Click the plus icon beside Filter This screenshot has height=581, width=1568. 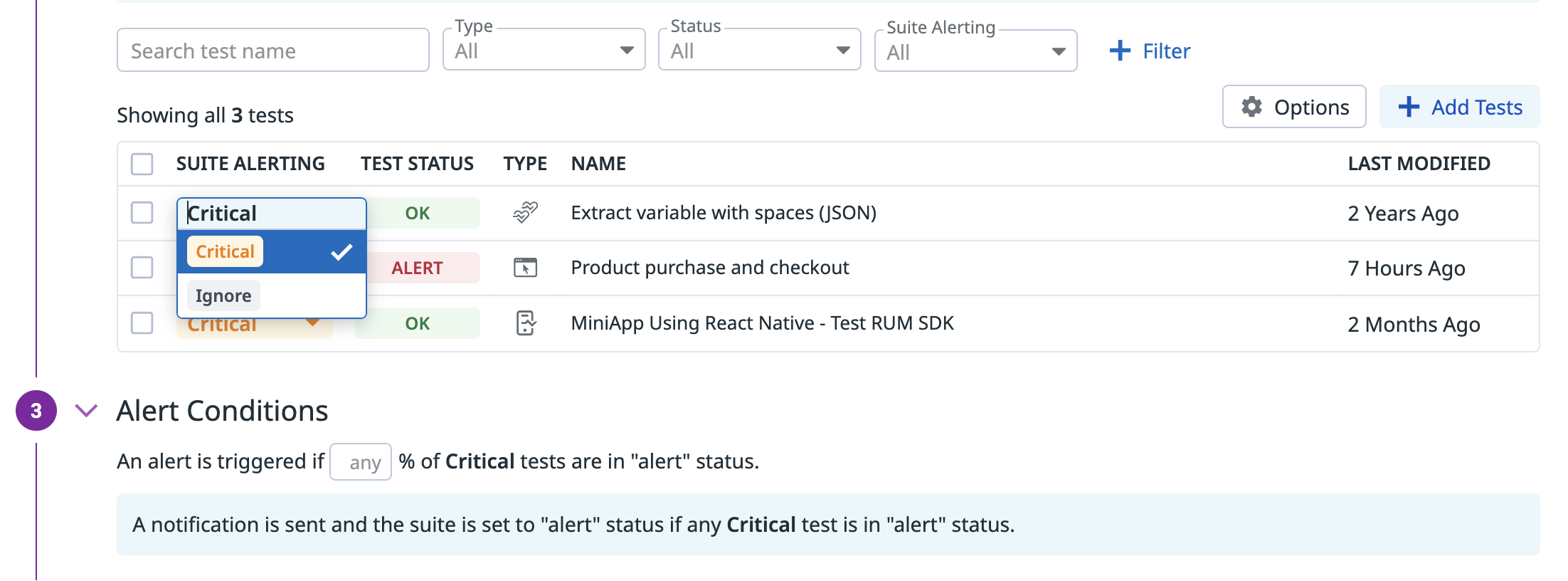(1120, 51)
